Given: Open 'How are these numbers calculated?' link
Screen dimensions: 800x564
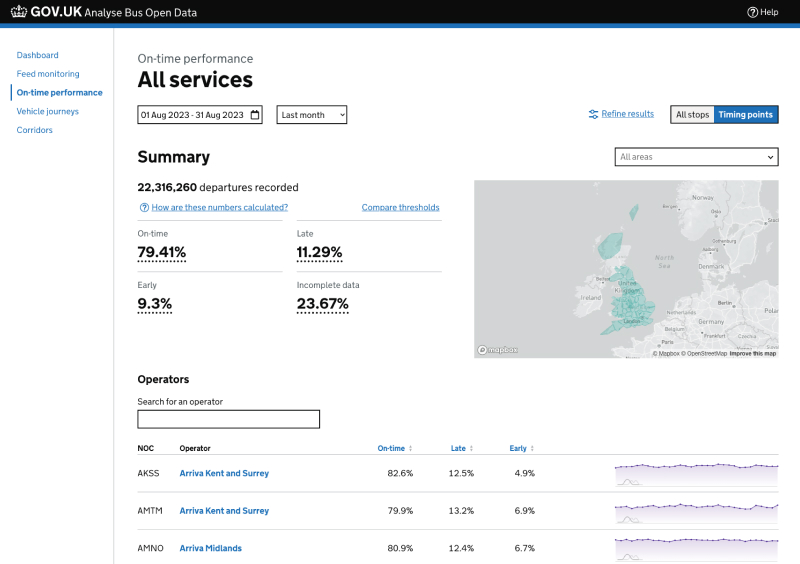Looking at the screenshot, I should (219, 207).
